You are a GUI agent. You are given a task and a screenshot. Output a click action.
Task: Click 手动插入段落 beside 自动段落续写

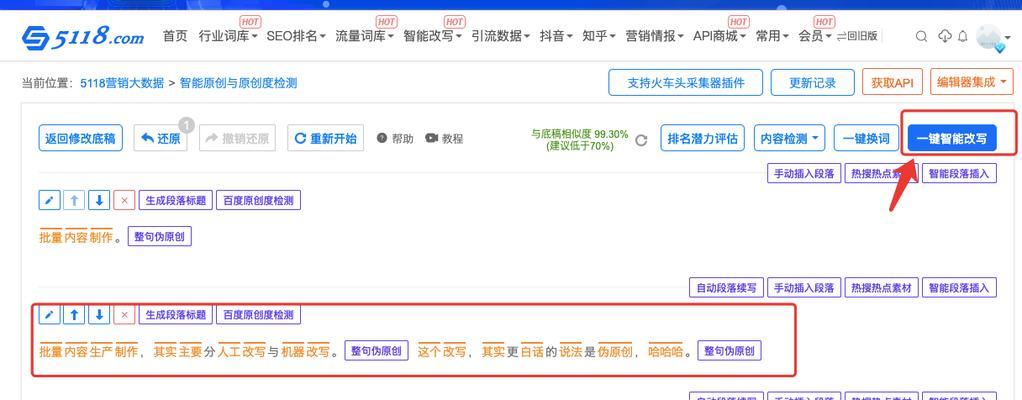pos(804,287)
